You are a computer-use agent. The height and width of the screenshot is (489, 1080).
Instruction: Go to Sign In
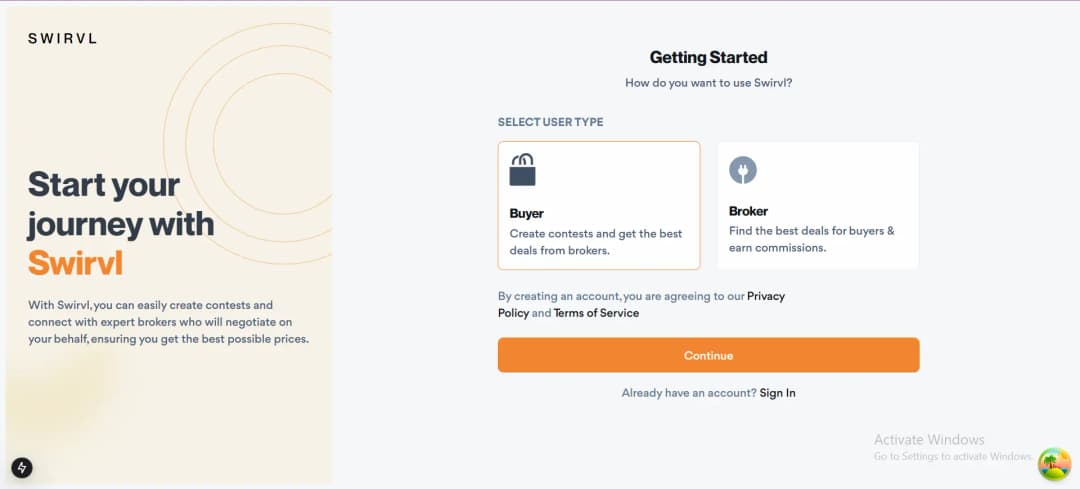coord(778,393)
